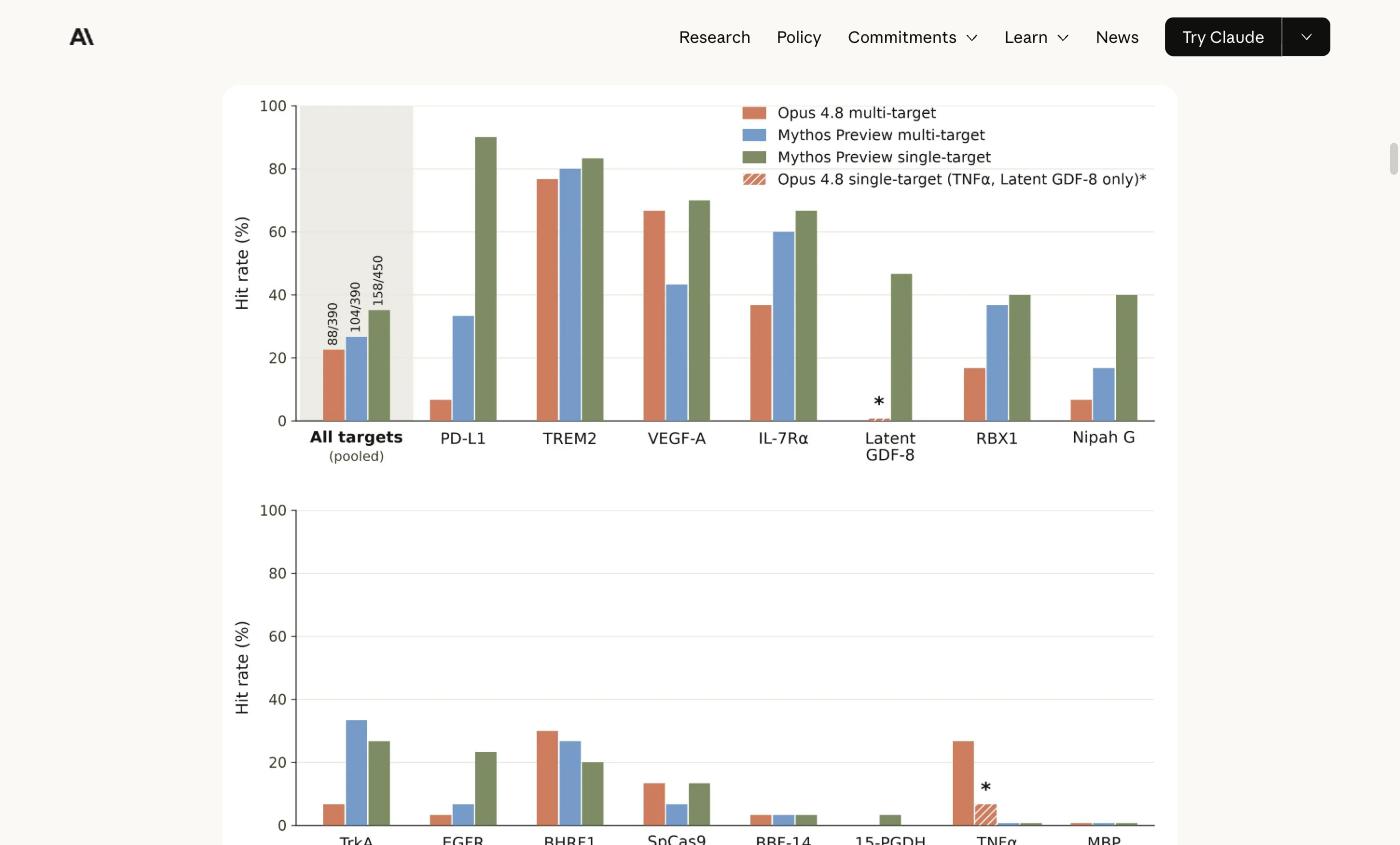Click the green Latent GDF-8 bar
Viewport: 1400px width, 845px height.
pyautogui.click(x=901, y=347)
